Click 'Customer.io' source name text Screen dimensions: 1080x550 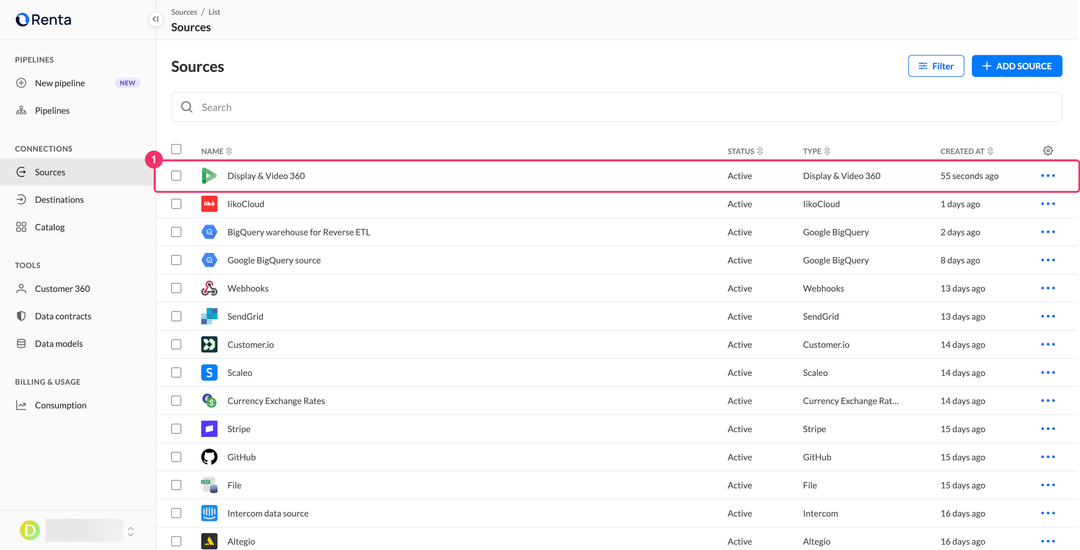pyautogui.click(x=251, y=344)
